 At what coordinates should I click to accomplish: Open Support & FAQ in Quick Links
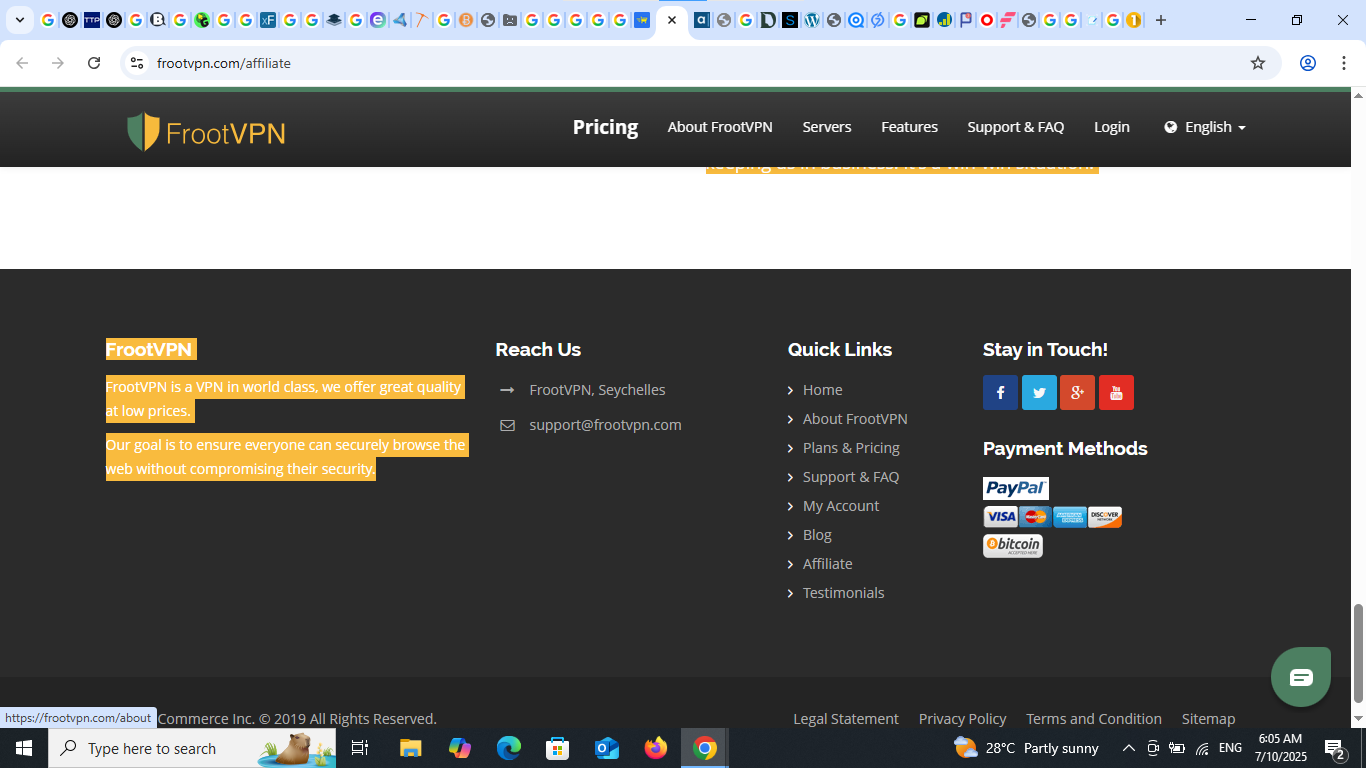click(x=851, y=477)
